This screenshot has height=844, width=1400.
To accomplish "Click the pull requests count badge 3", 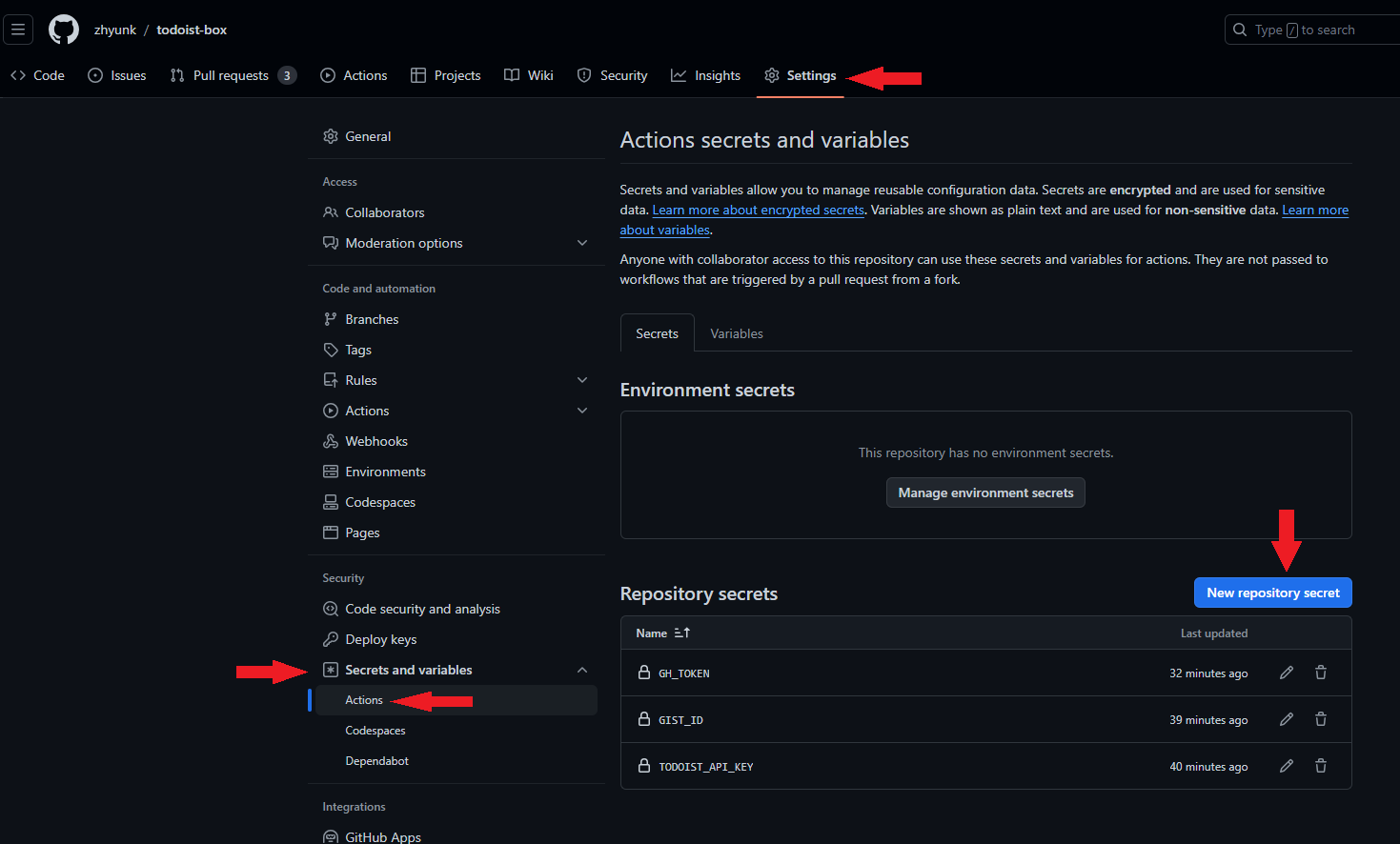I will pyautogui.click(x=287, y=75).
